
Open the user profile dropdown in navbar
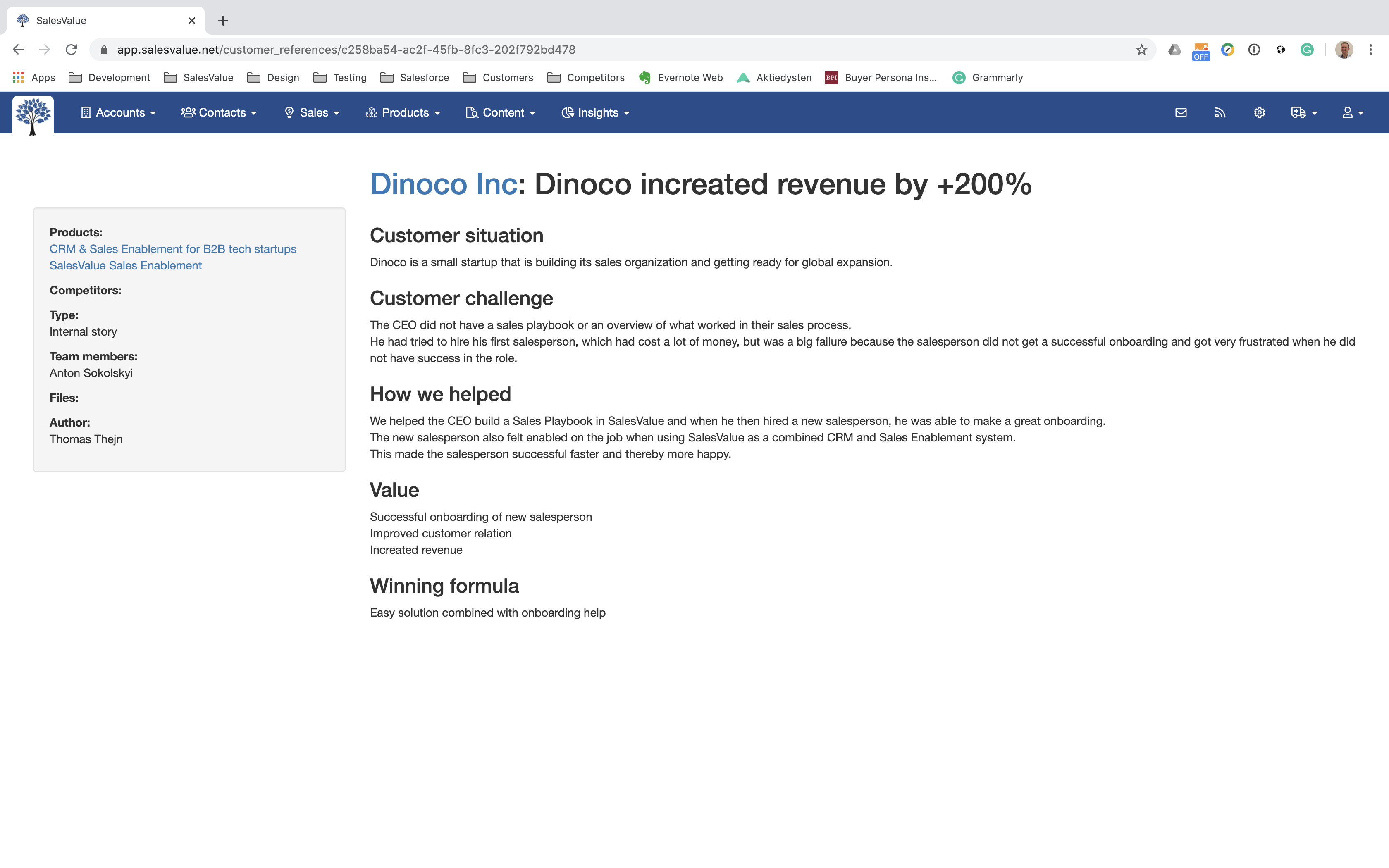pyautogui.click(x=1352, y=112)
